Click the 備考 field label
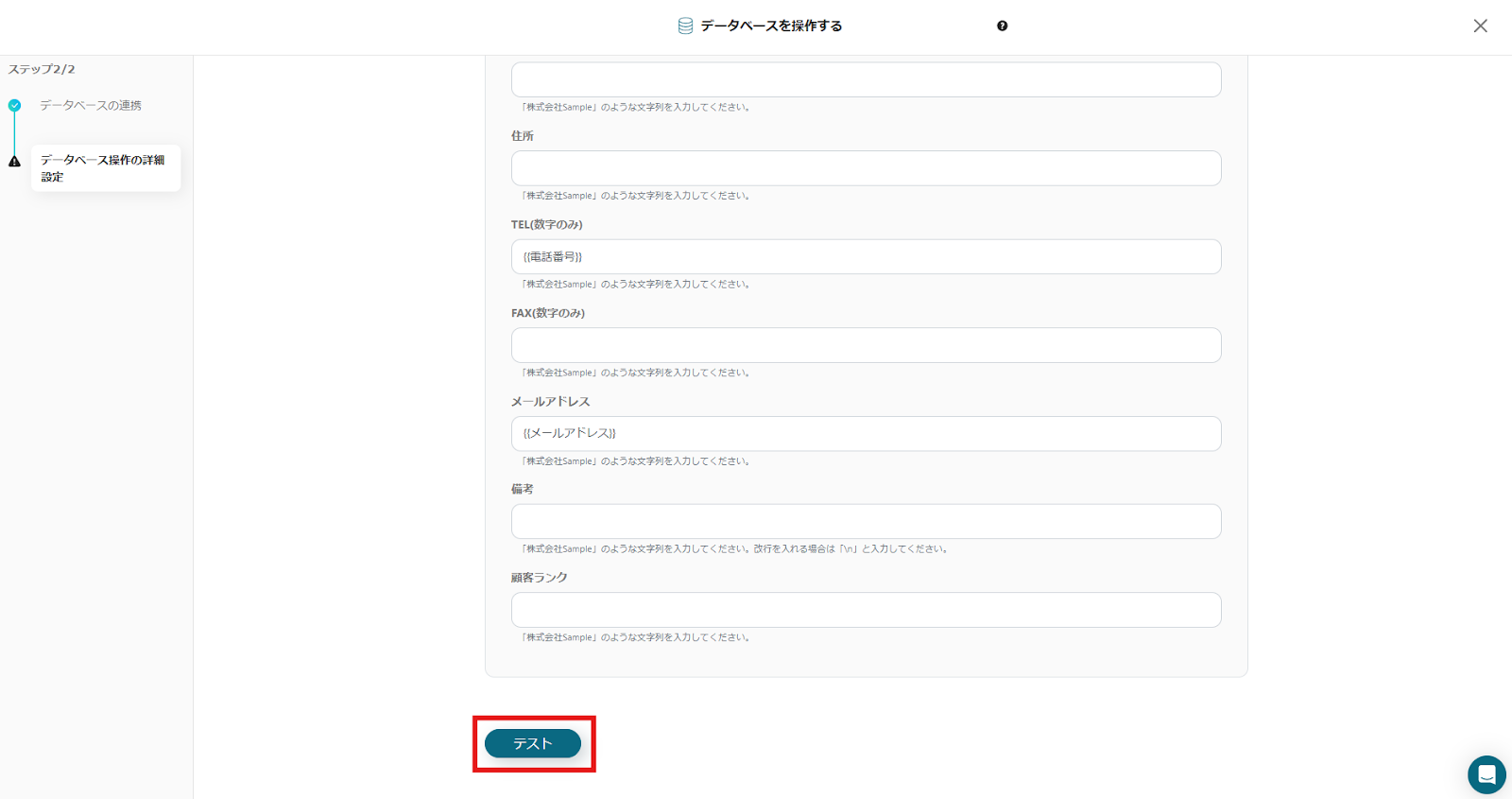The height and width of the screenshot is (799, 1512). point(523,489)
